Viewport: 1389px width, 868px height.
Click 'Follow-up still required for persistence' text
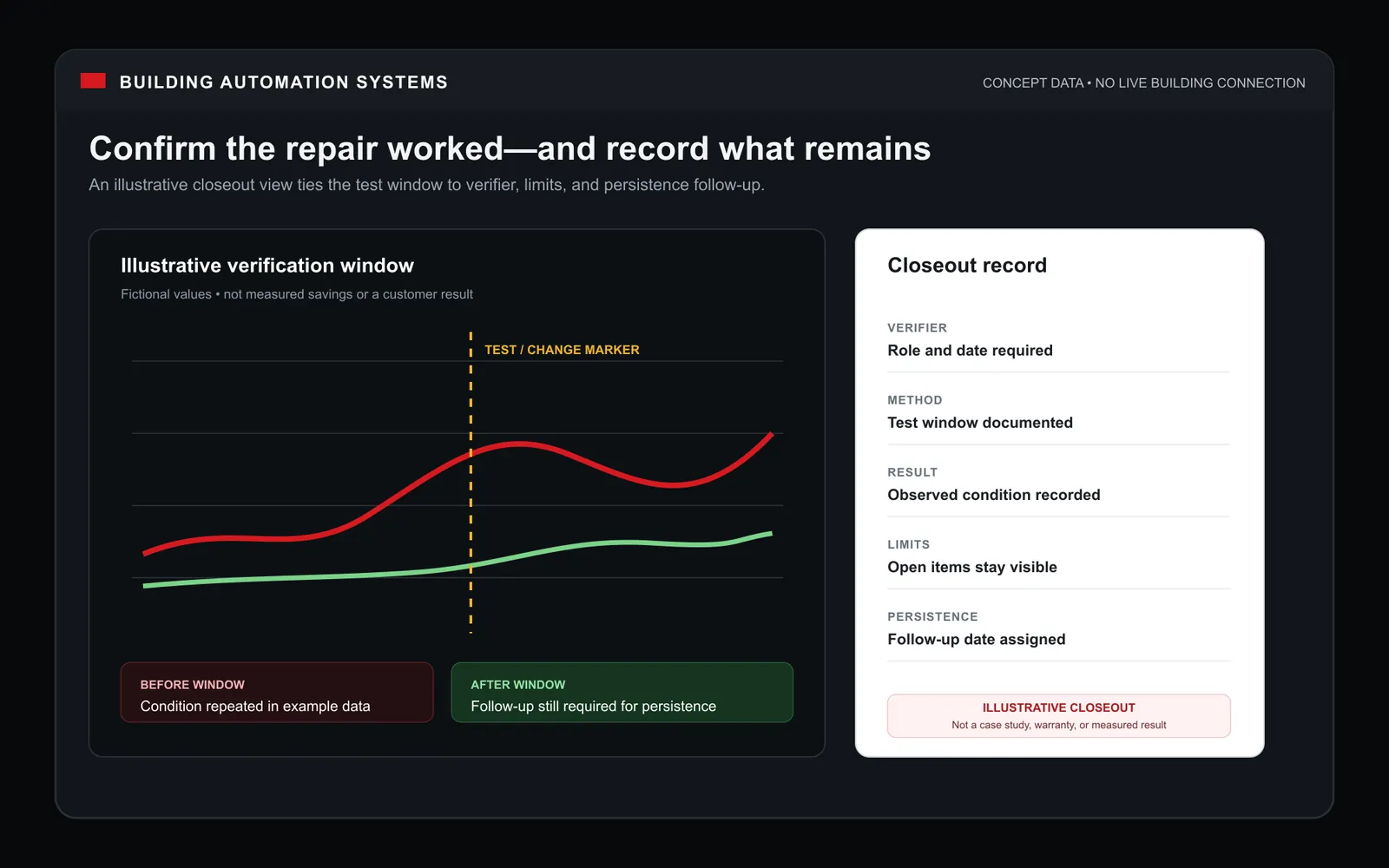click(594, 707)
